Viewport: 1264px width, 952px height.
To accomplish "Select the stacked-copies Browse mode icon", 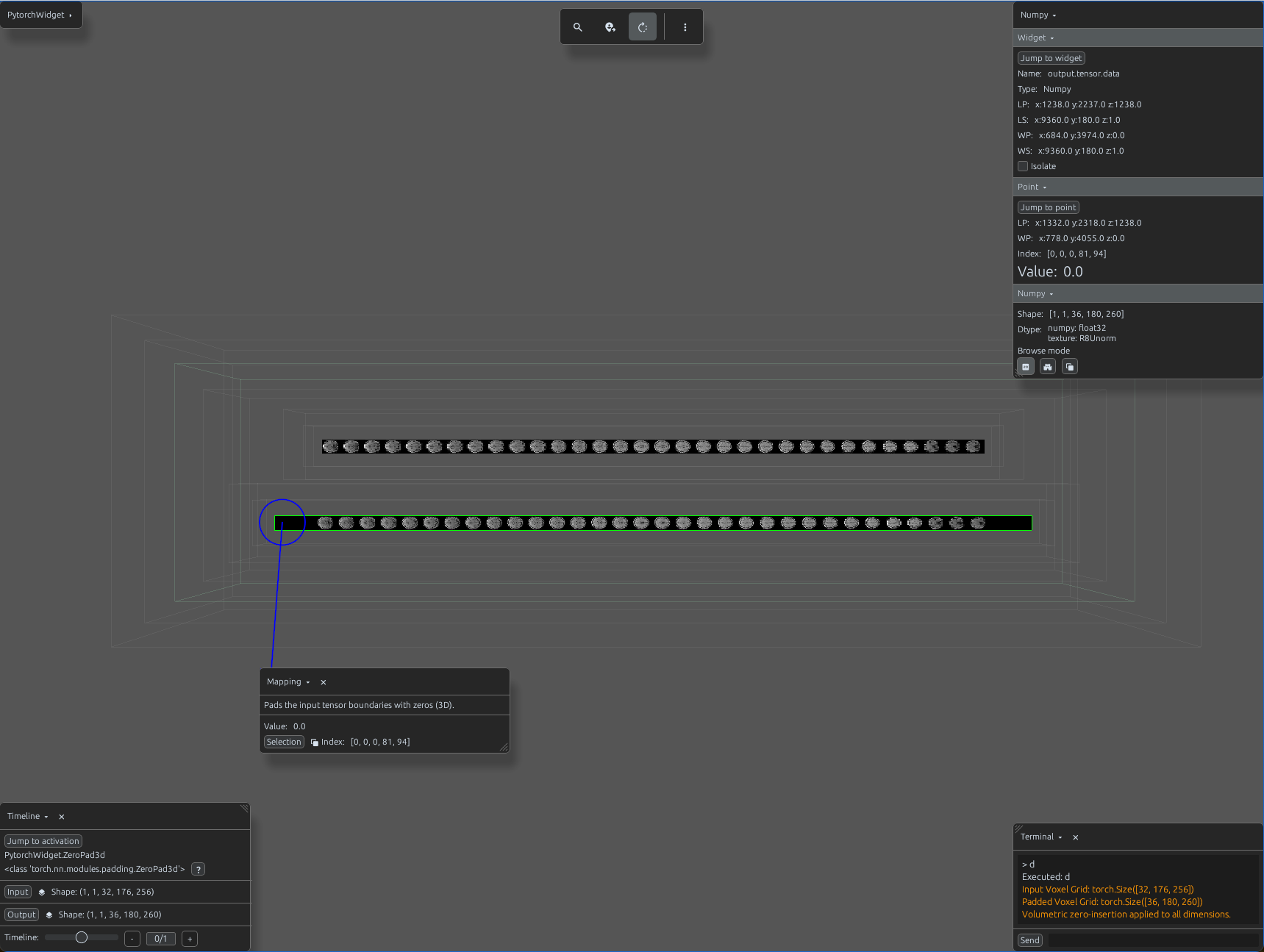I will point(1070,367).
